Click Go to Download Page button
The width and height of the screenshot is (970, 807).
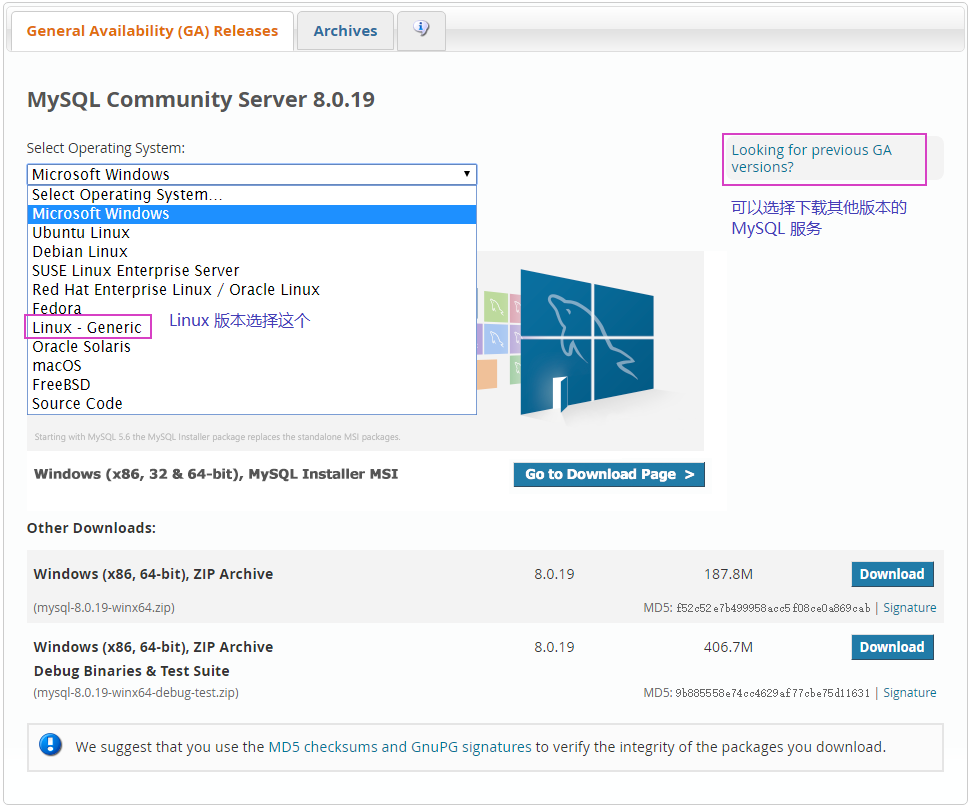tap(609, 474)
